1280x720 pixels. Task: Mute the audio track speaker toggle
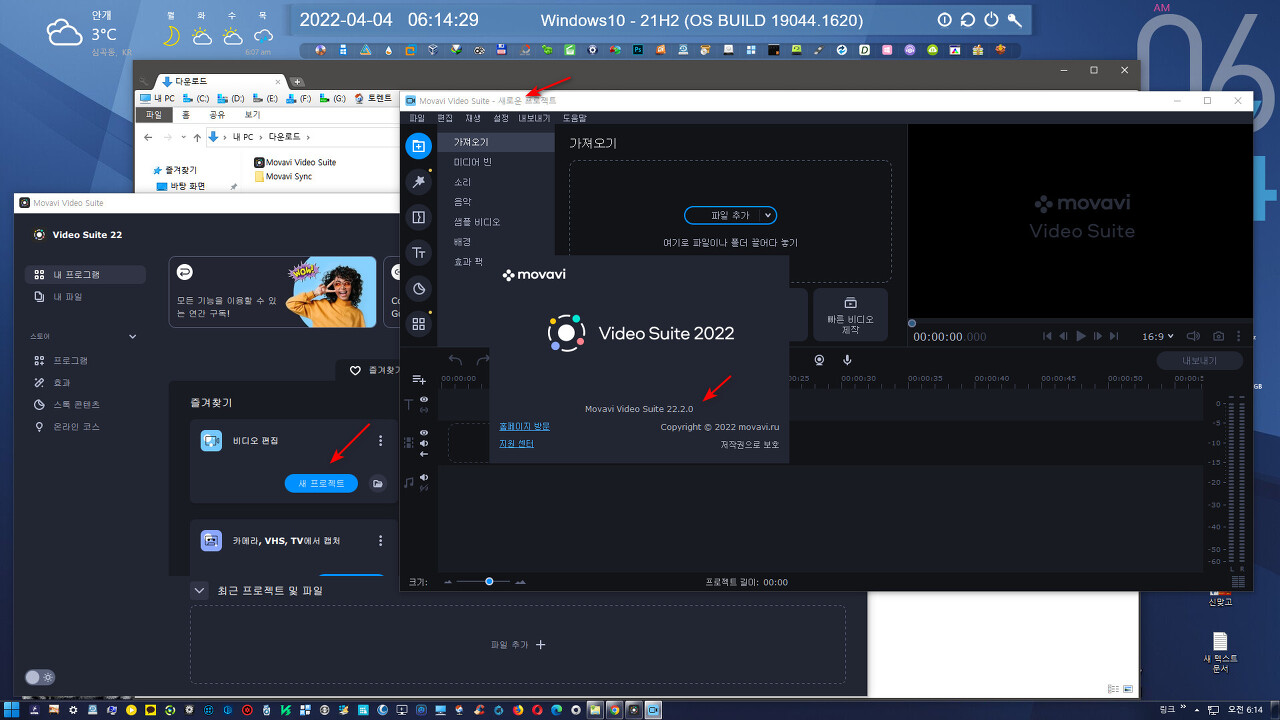tap(424, 477)
